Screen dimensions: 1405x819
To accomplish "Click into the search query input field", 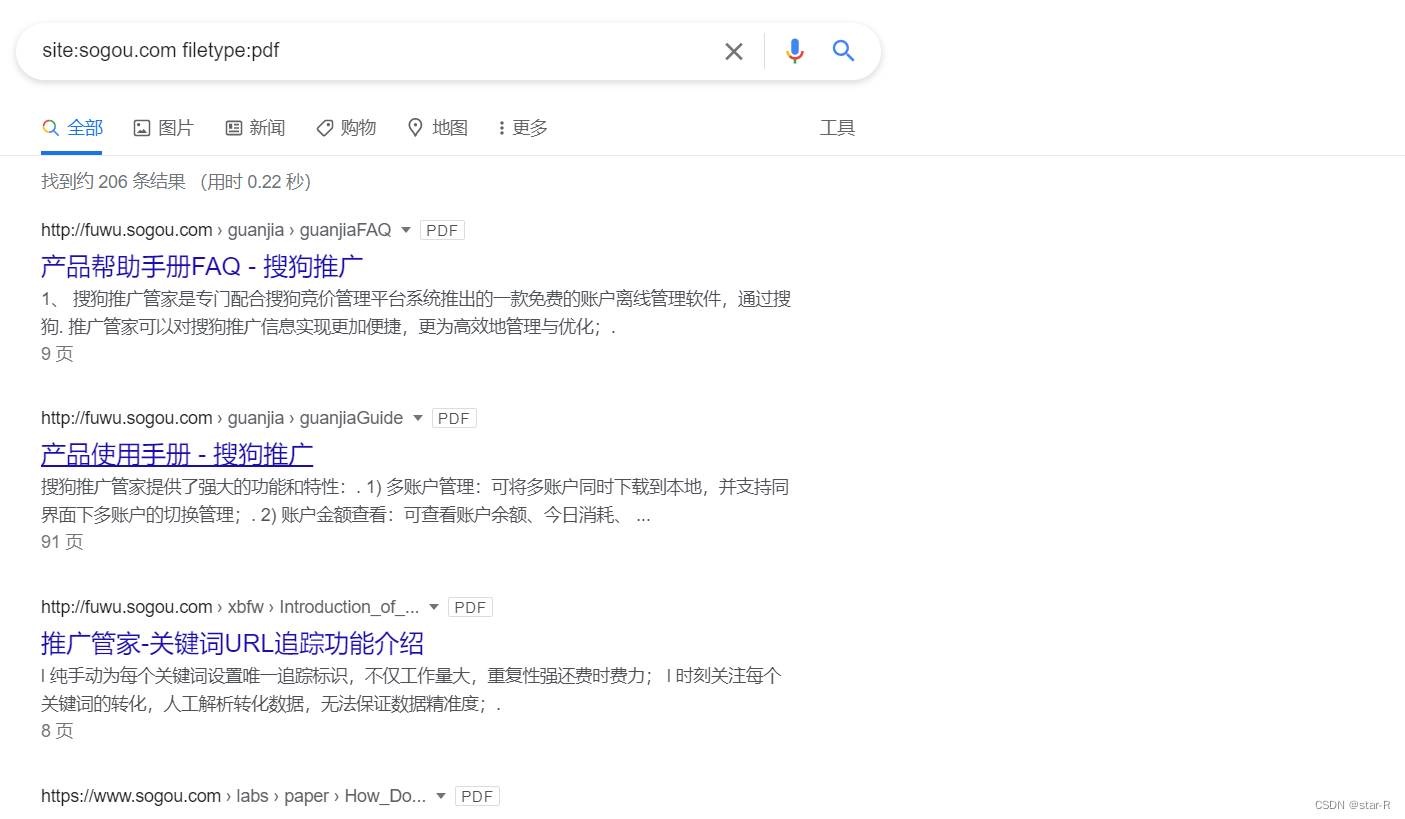I will click(375, 51).
